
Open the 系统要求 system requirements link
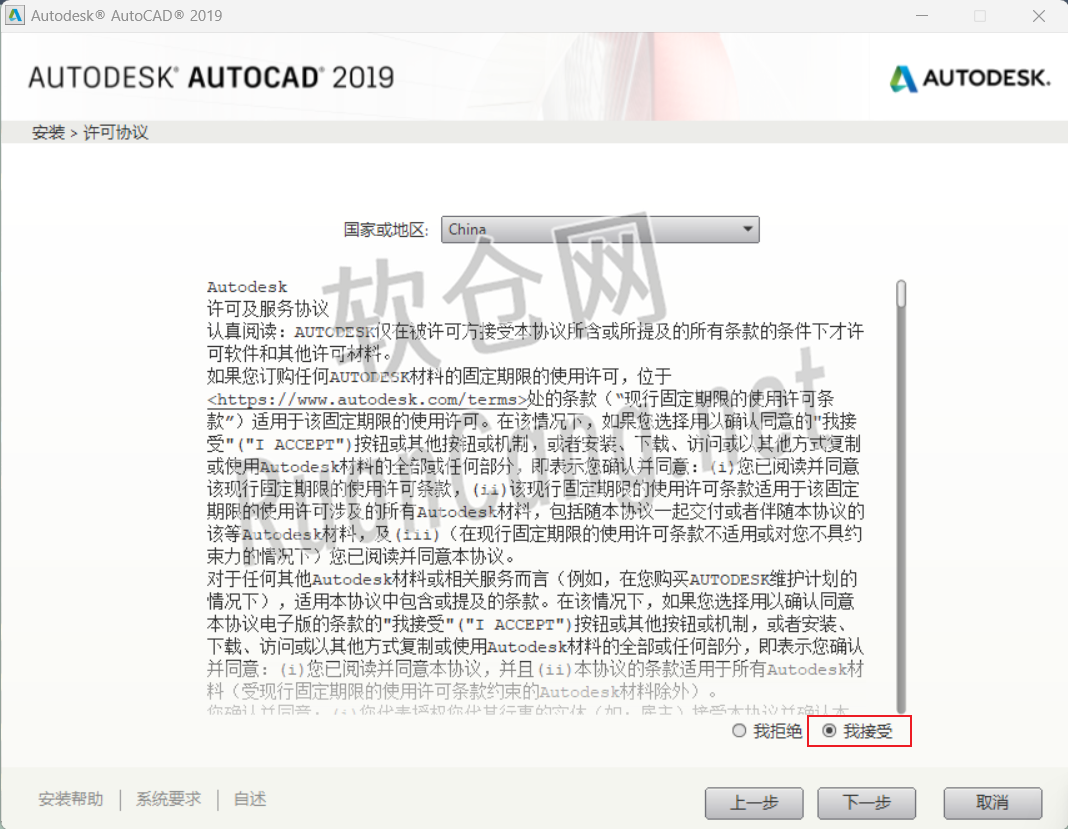click(167, 799)
